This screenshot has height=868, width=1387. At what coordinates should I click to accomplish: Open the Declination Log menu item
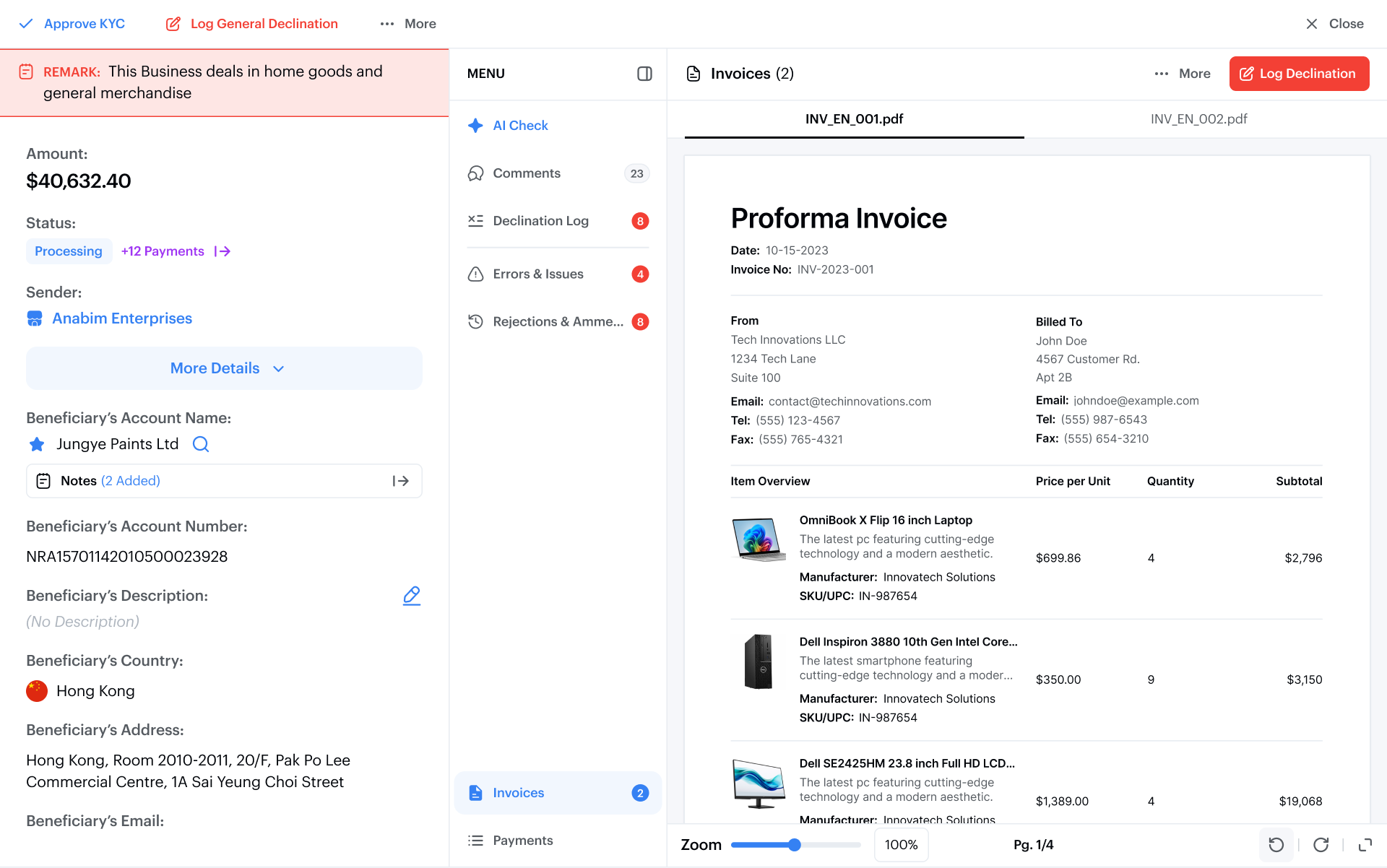[558, 221]
